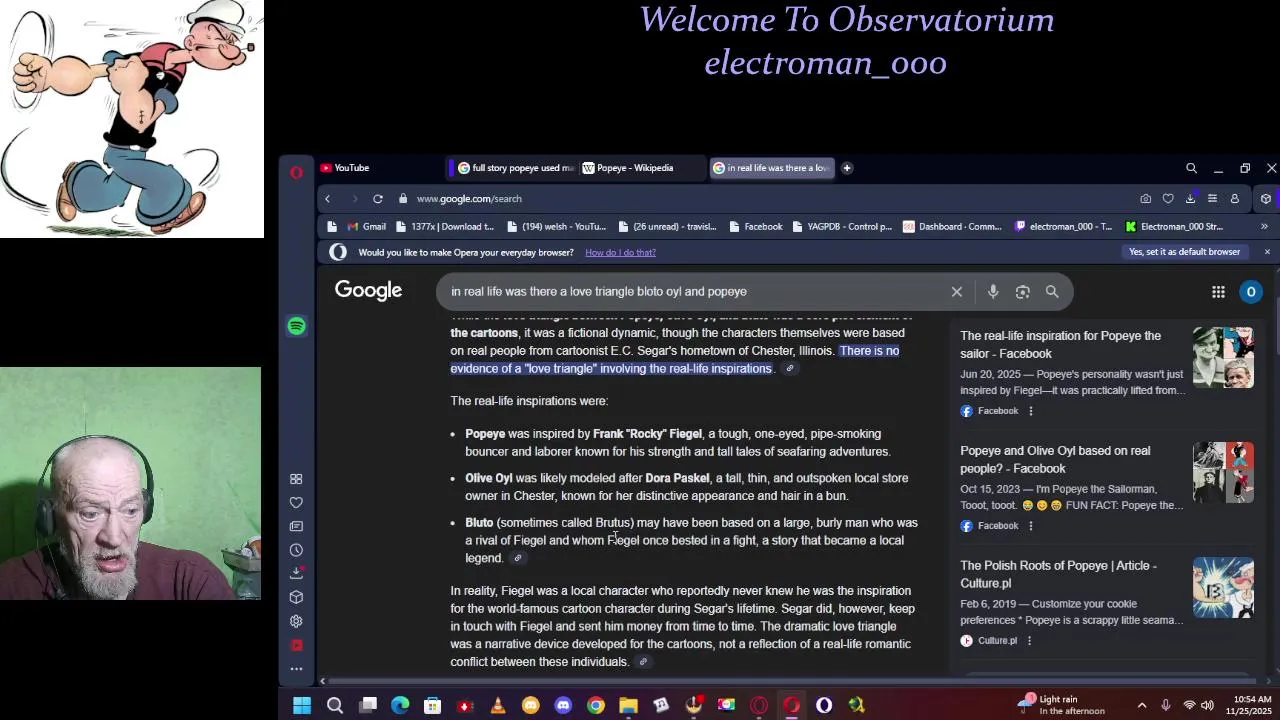This screenshot has height=720, width=1280.
Task: Start Google voice search
Action: 993,292
